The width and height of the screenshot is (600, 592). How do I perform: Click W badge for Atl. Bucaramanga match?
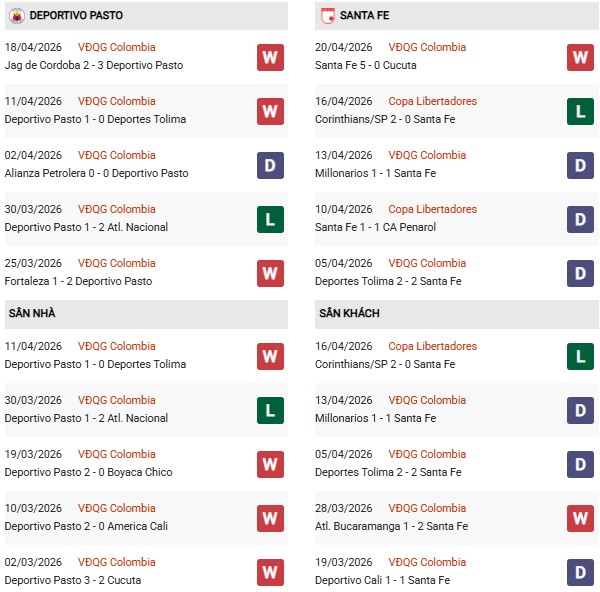(x=580, y=518)
